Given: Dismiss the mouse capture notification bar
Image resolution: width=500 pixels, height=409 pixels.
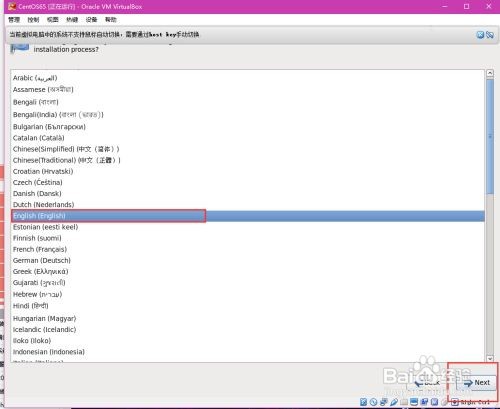Looking at the screenshot, I should click(x=480, y=34).
